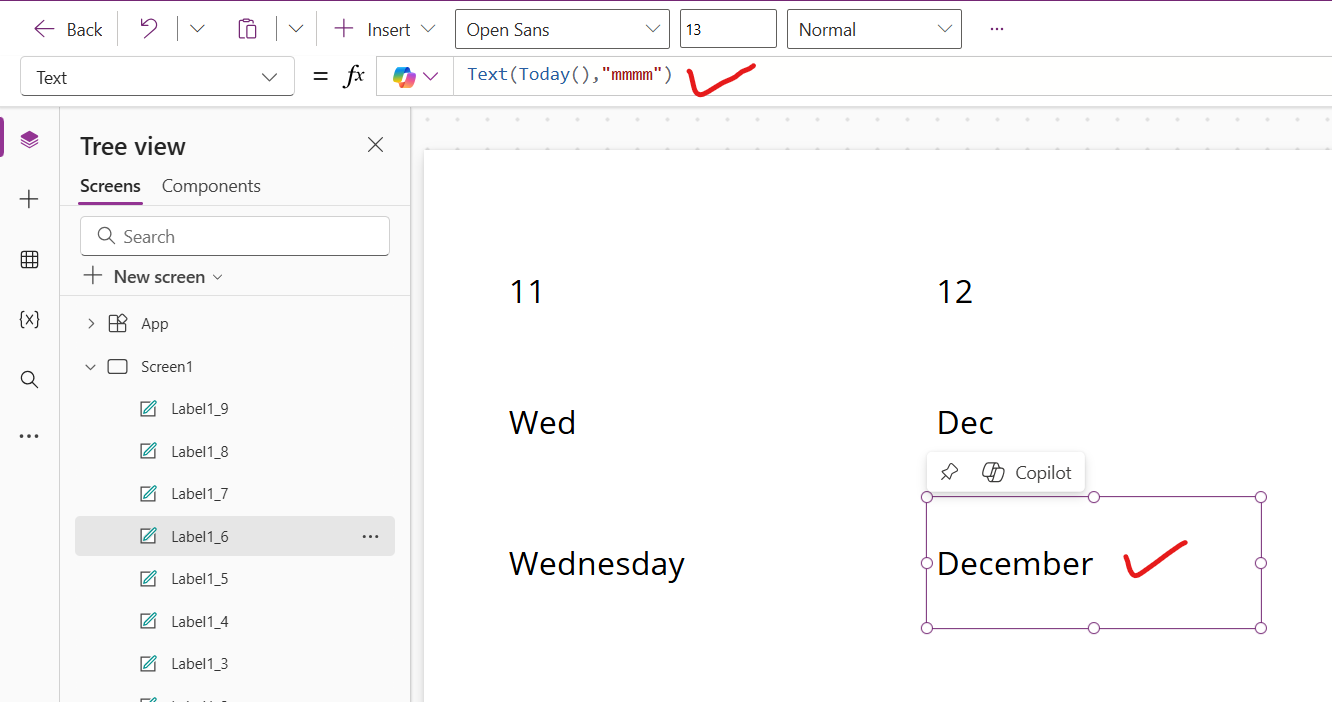The width and height of the screenshot is (1332, 702).
Task: Open the Tree view icon in left rail
Action: 29,139
